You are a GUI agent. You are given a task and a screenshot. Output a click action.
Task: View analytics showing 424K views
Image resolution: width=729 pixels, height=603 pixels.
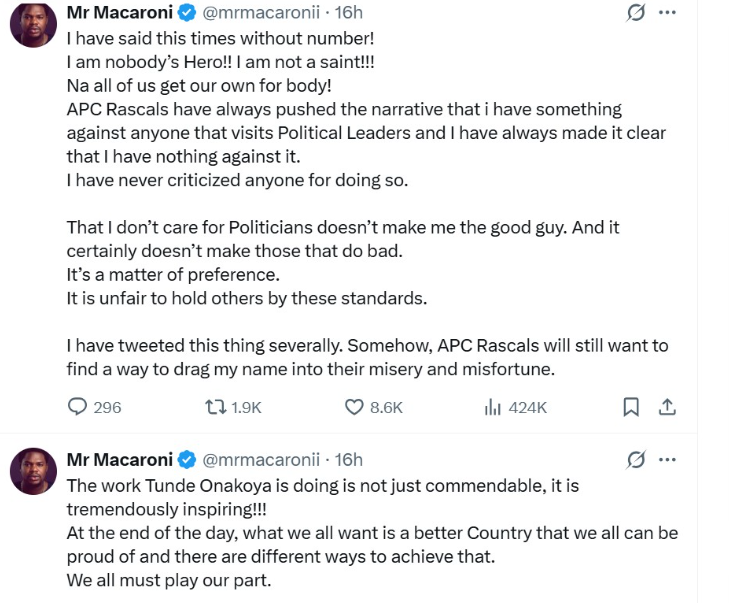click(x=492, y=407)
